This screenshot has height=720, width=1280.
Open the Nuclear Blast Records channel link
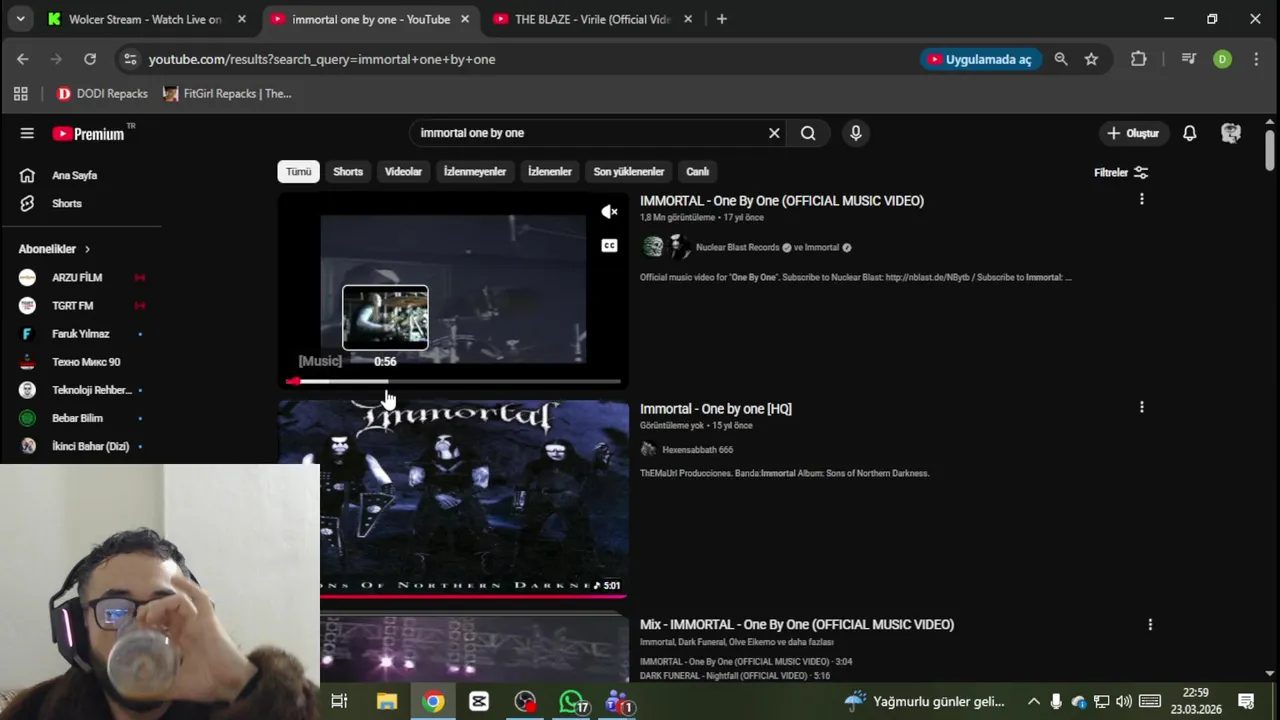point(737,247)
